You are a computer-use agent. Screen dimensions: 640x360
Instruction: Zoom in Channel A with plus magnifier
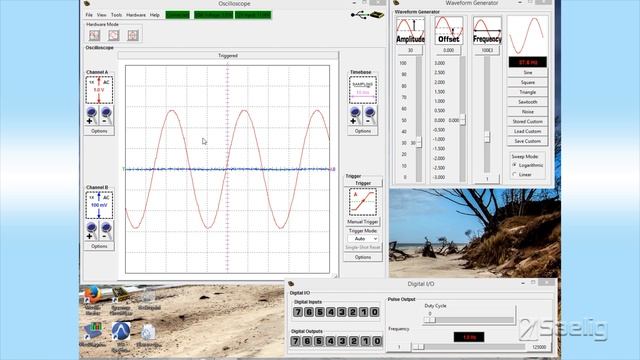[91, 116]
